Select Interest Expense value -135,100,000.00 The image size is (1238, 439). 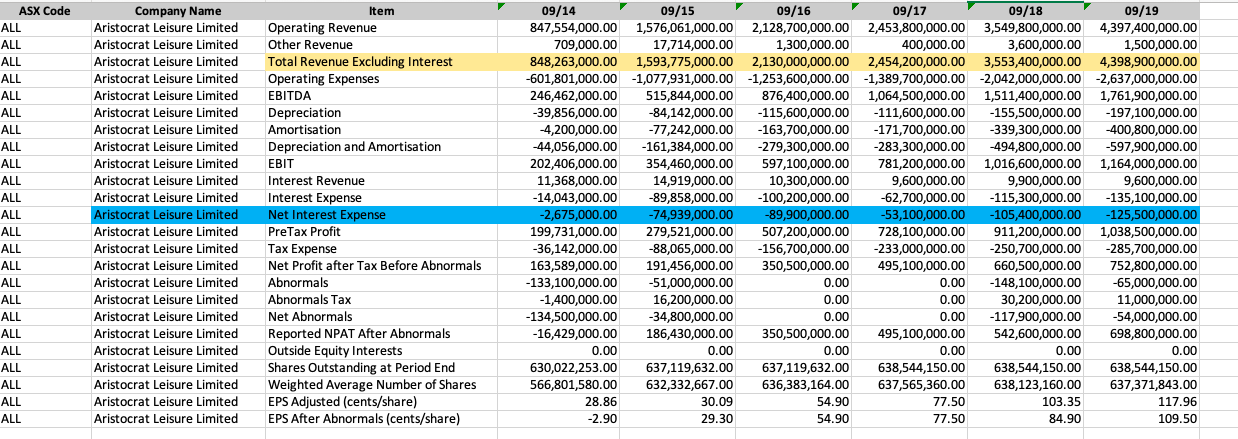point(1142,198)
